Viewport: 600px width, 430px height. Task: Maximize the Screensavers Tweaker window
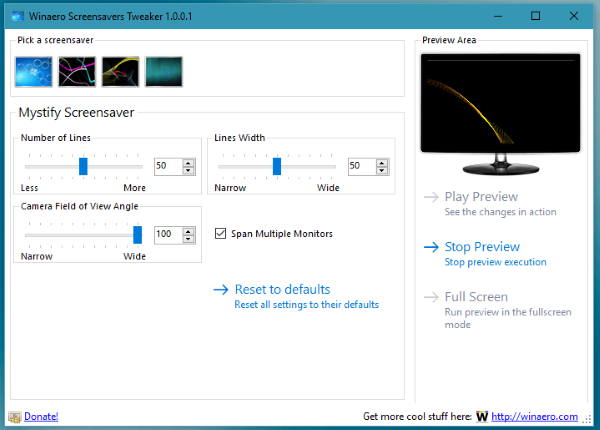tap(535, 16)
